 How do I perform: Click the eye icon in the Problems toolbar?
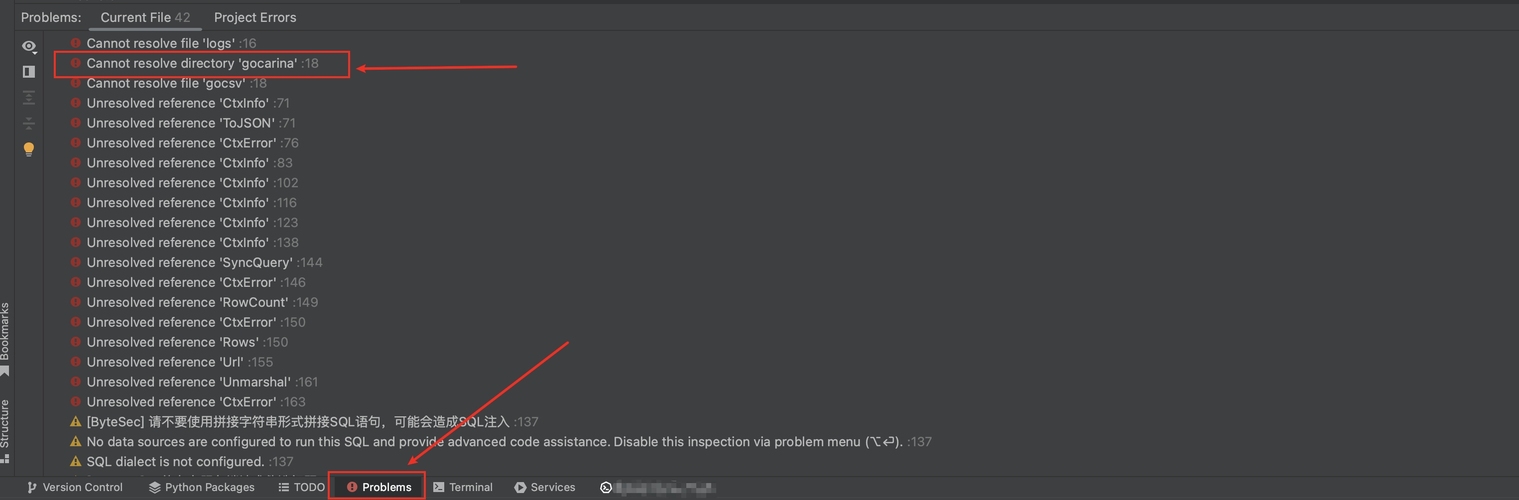pyautogui.click(x=29, y=46)
